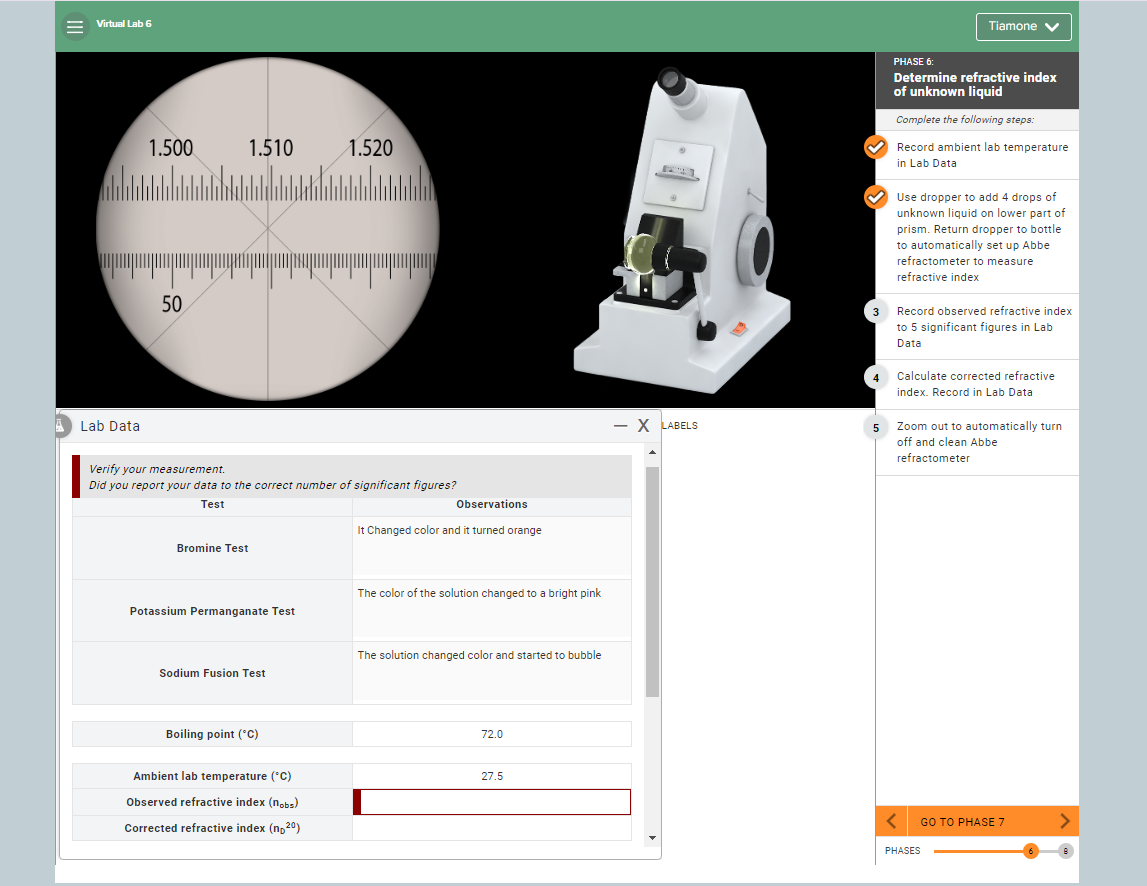
Task: Click the observed refractive index input field
Action: 492,801
